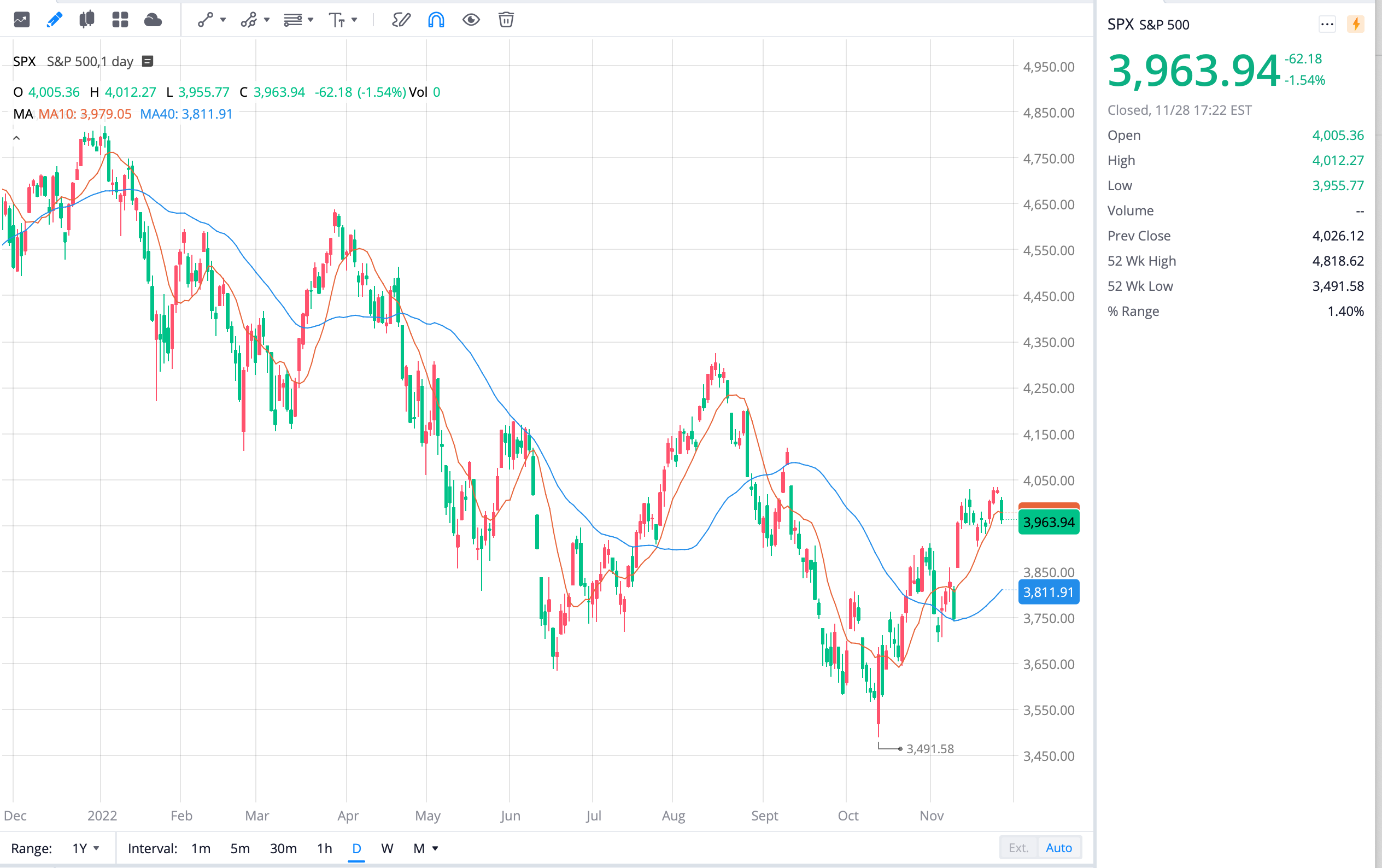Open the grid layout icon
The height and width of the screenshot is (868, 1382).
(x=120, y=20)
